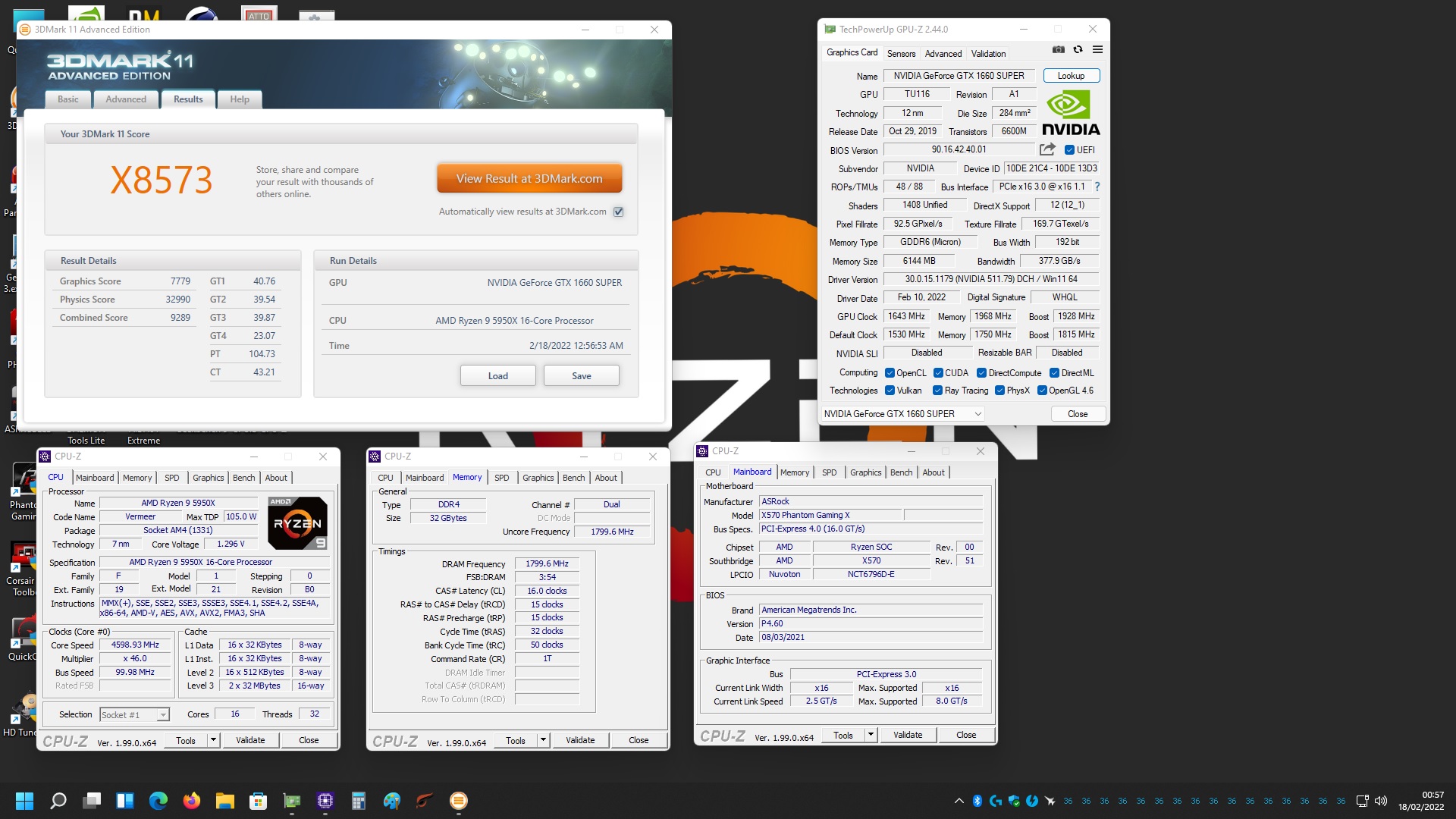This screenshot has width=1456, height=819.
Task: Switch to the Advanced tab in 3DMark 11
Action: click(x=126, y=99)
